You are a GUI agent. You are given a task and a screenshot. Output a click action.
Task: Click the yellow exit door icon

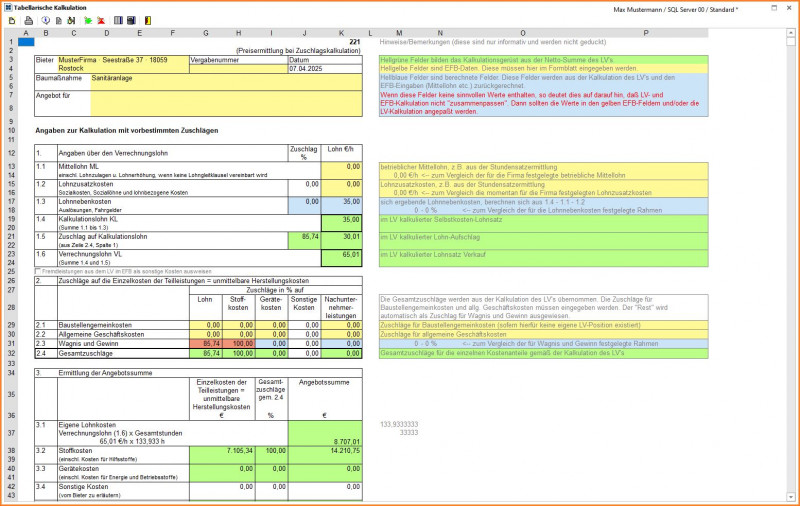149,20
